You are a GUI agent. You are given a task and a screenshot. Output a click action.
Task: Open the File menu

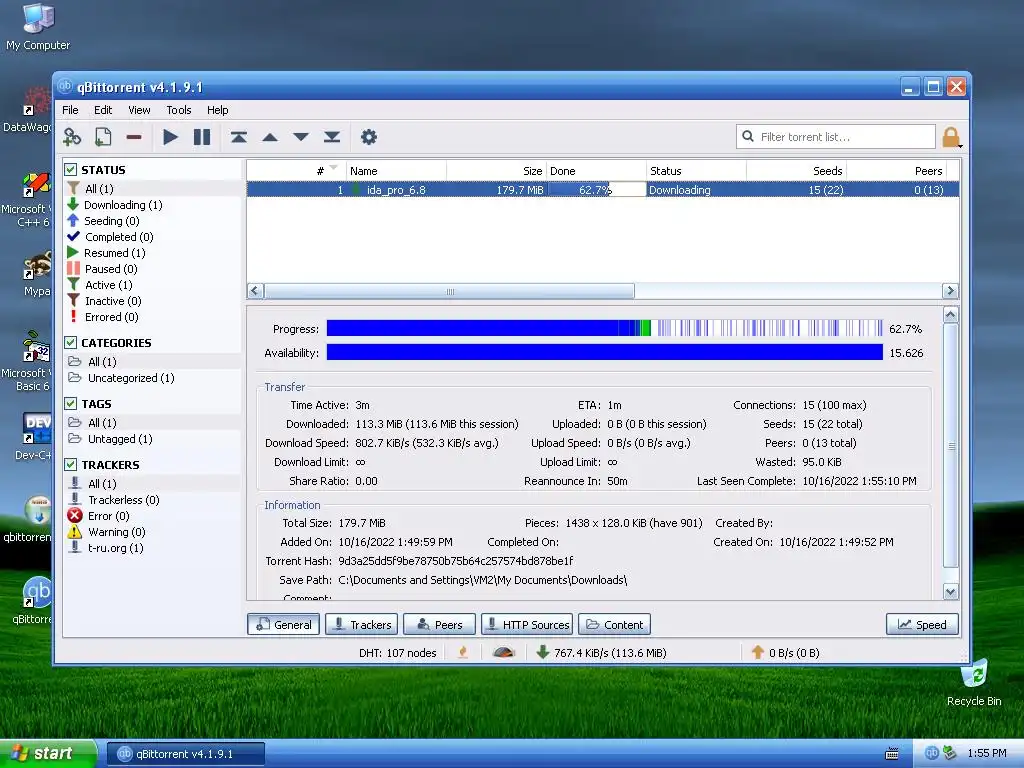70,110
